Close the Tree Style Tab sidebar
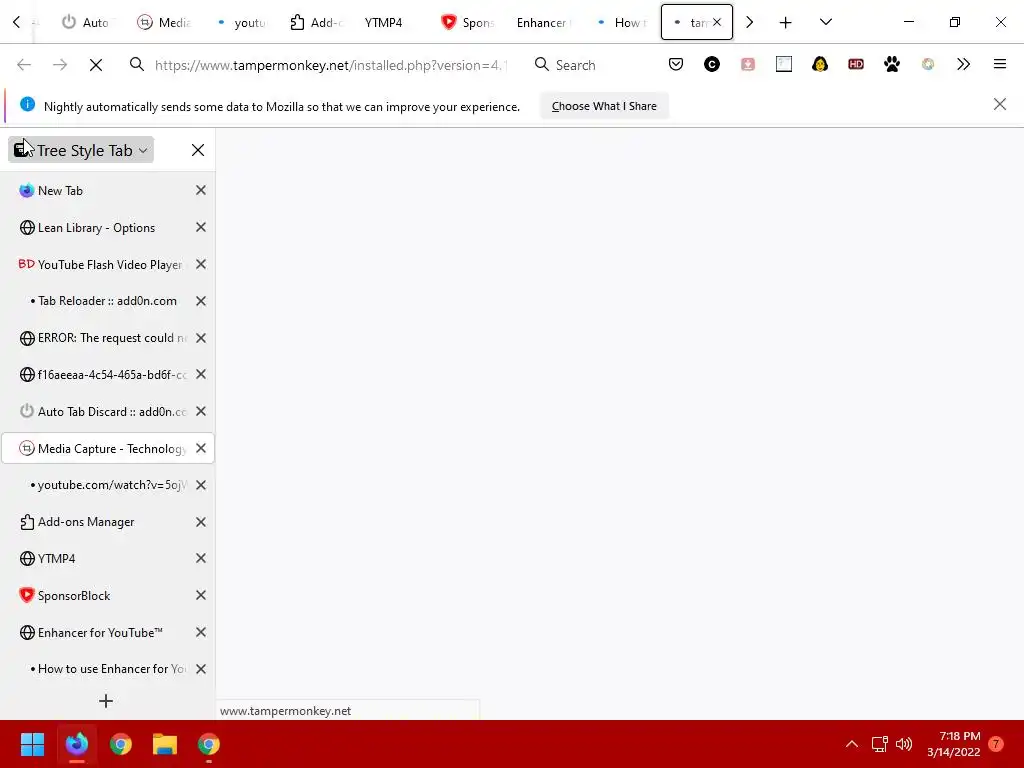1024x768 pixels. pos(198,150)
